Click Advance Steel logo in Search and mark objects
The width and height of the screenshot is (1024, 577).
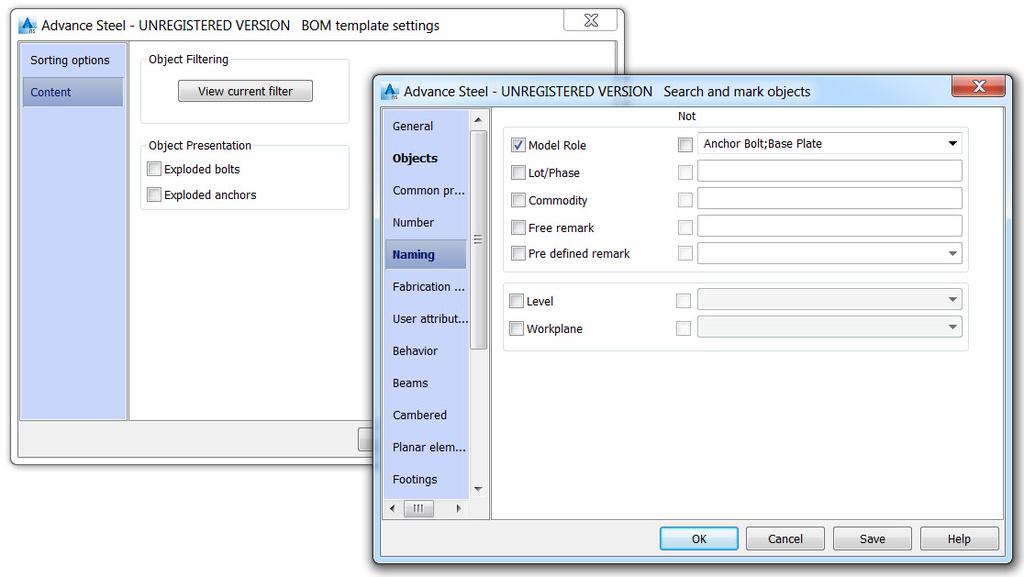391,91
